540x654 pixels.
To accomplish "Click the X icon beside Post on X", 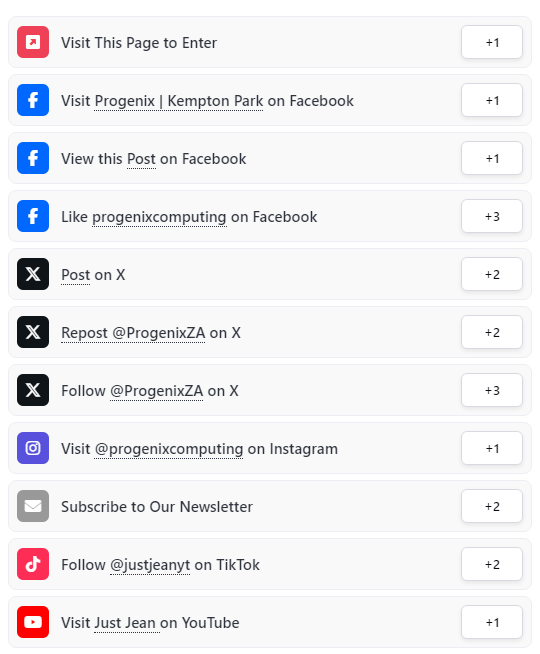I will tap(33, 274).
